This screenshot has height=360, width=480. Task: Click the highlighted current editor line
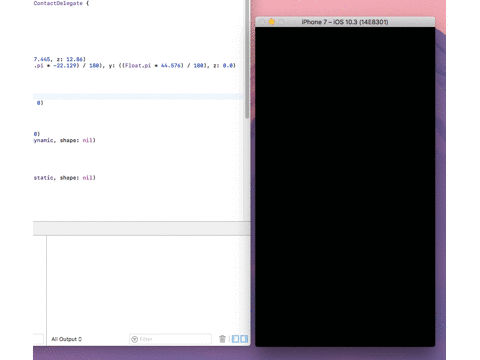[138, 97]
